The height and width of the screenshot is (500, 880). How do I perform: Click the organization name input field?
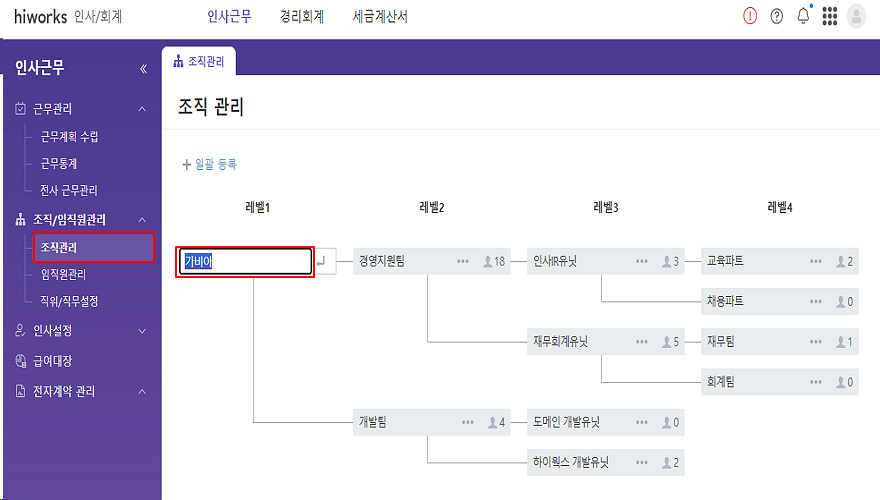click(246, 261)
